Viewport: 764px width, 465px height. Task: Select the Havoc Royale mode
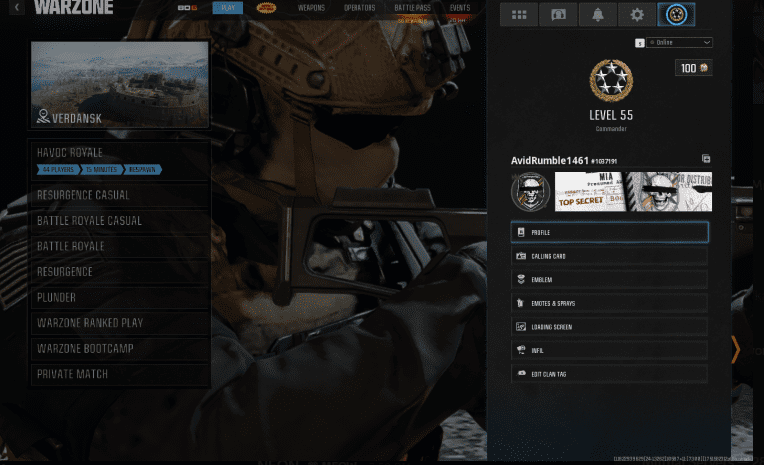point(120,161)
